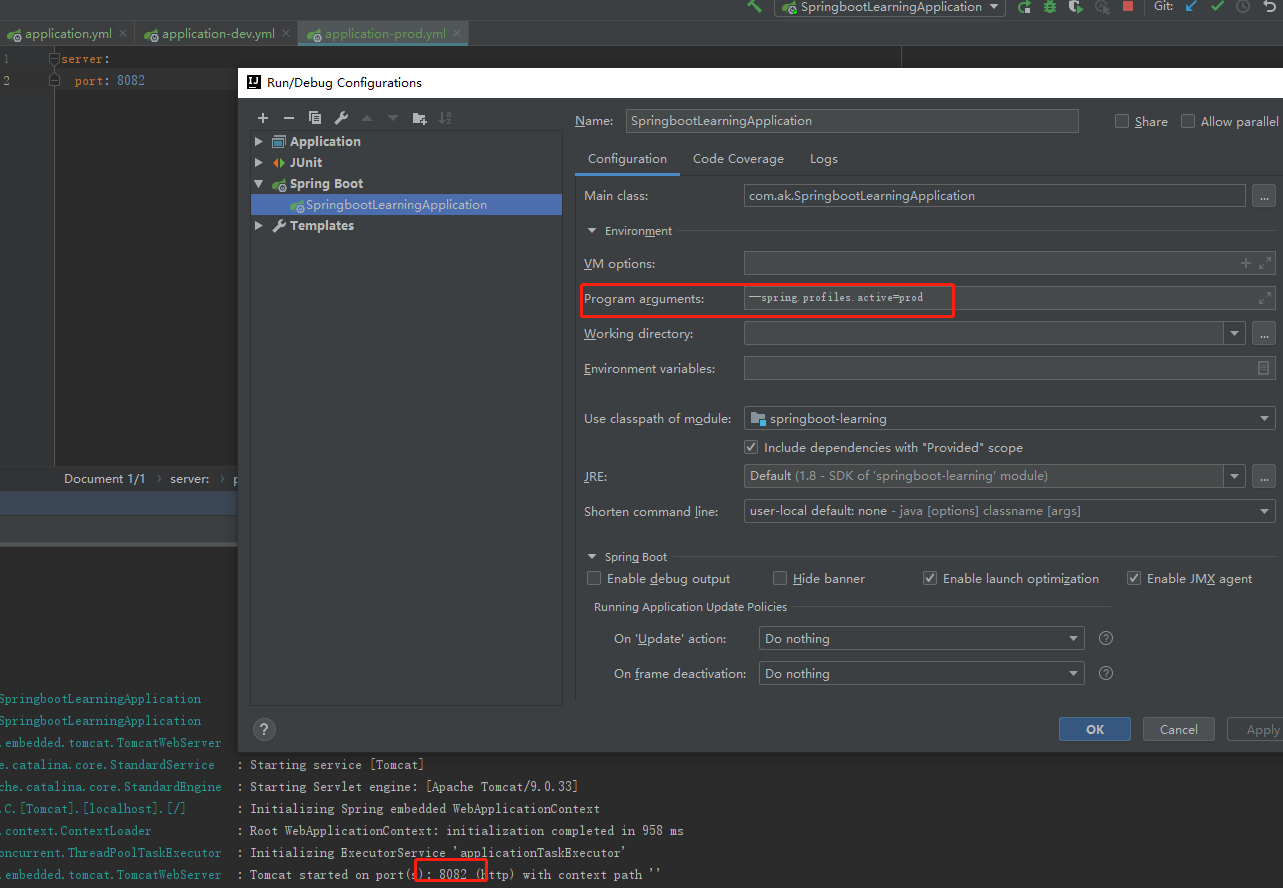Stop the application with red square

(x=1128, y=6)
